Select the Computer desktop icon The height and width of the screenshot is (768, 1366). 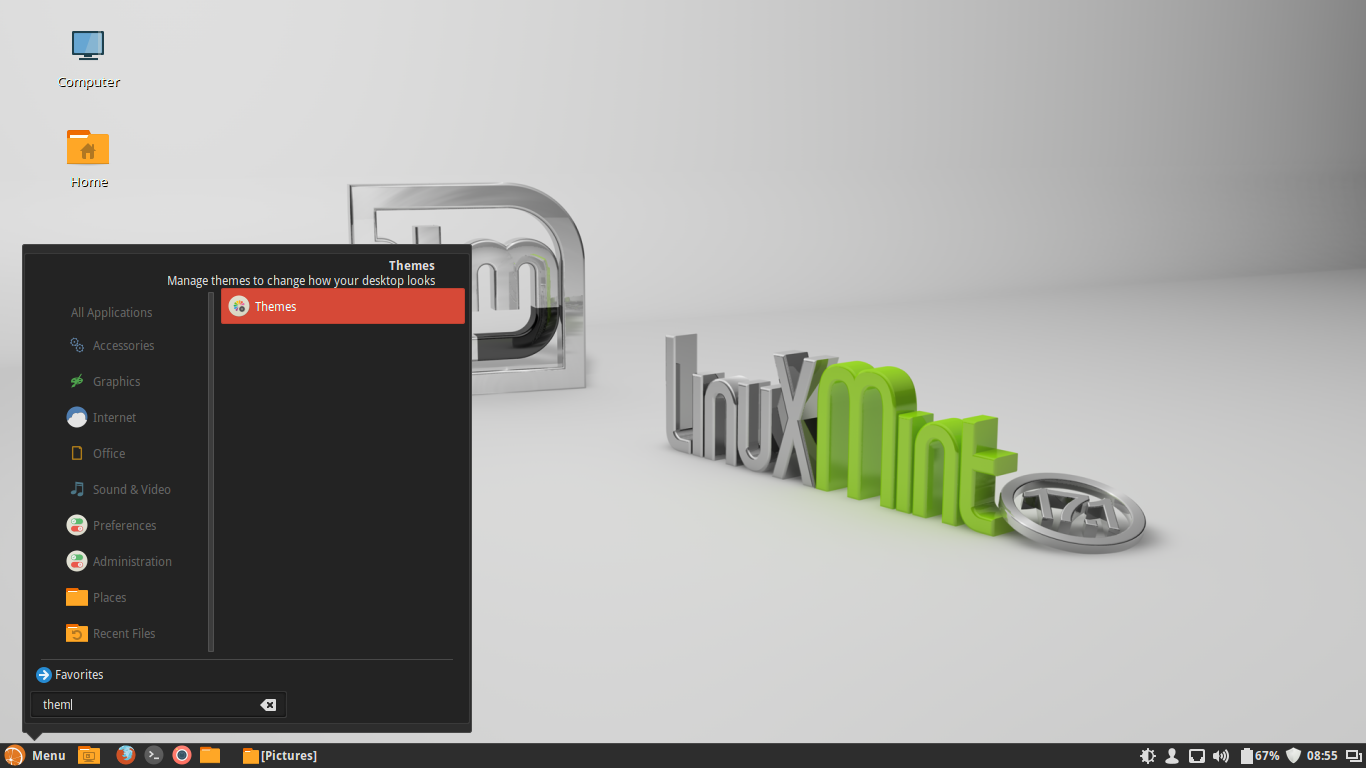(x=89, y=59)
